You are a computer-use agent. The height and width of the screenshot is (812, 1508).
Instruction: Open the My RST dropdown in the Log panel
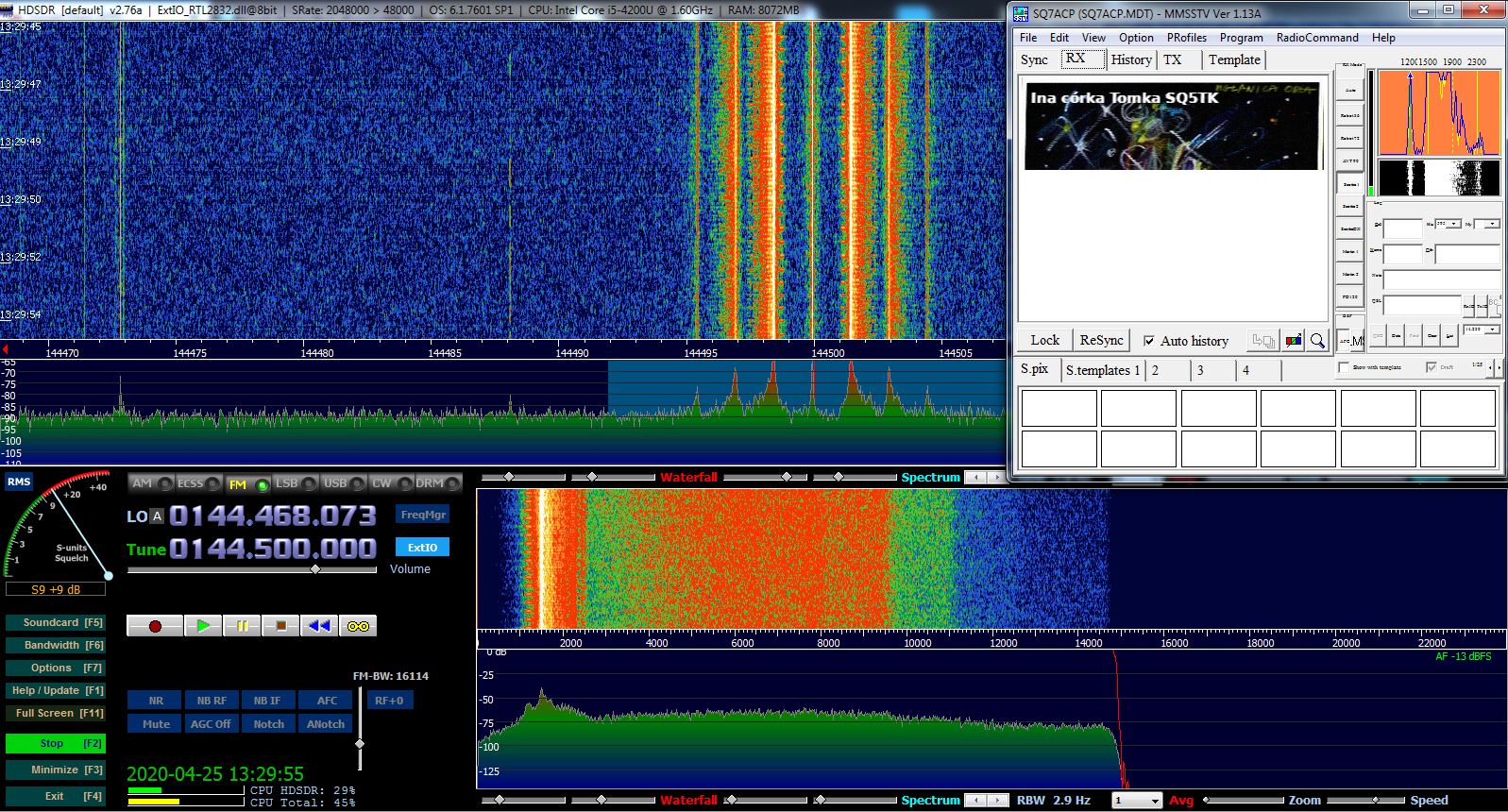[1493, 224]
